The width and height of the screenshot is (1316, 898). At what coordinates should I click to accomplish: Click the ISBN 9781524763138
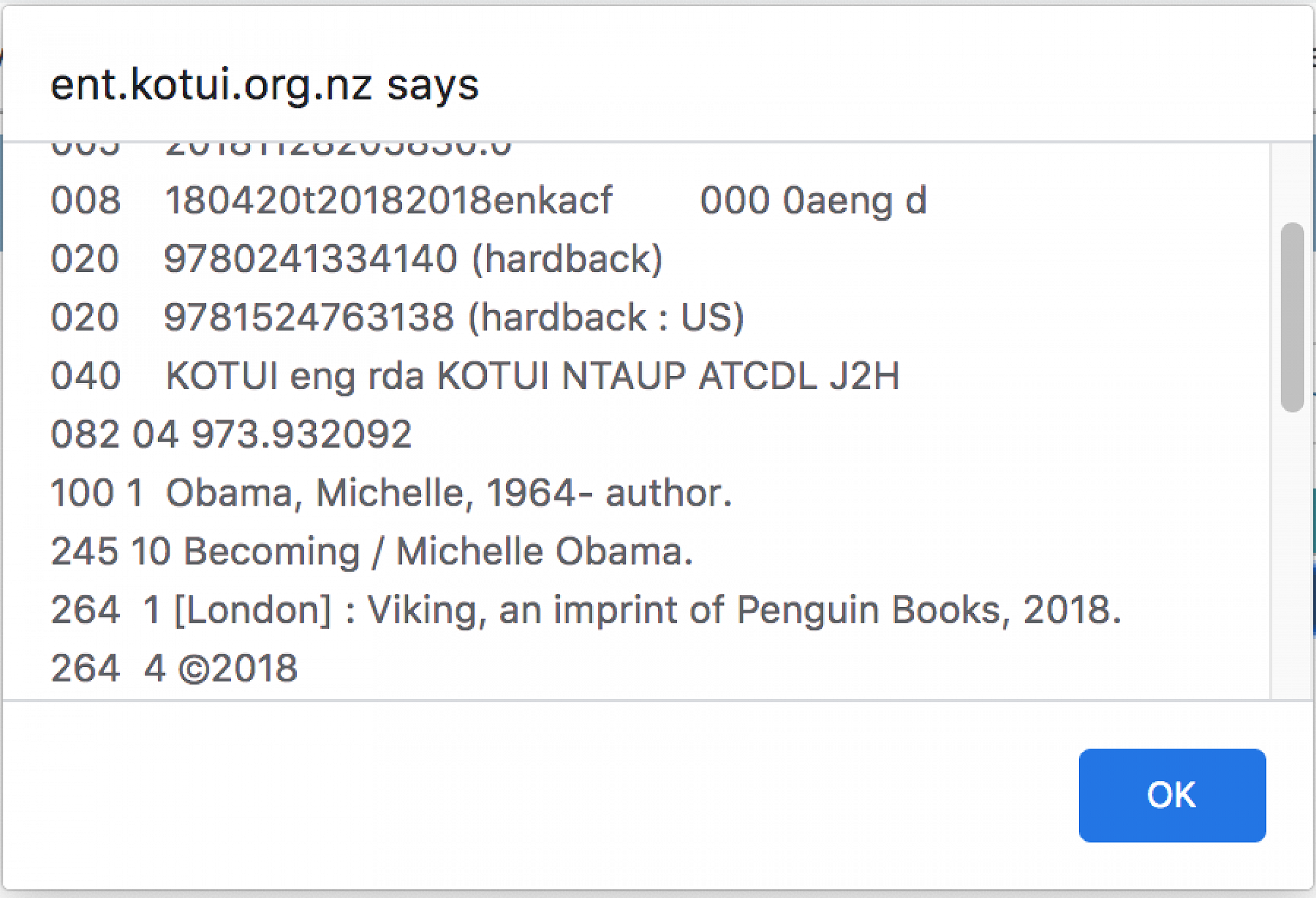[309, 317]
